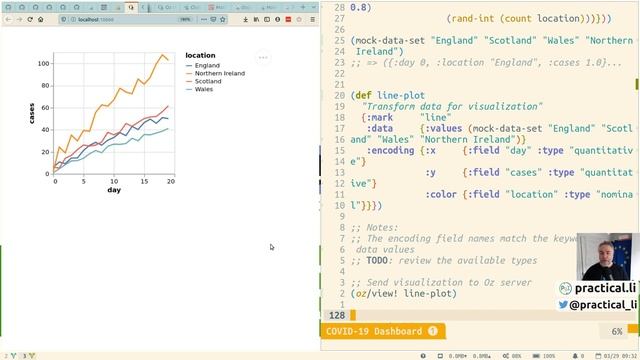Screen dimensions: 640x360
Task: Click the '(rand-int (count location))' expression
Action: 516,18
